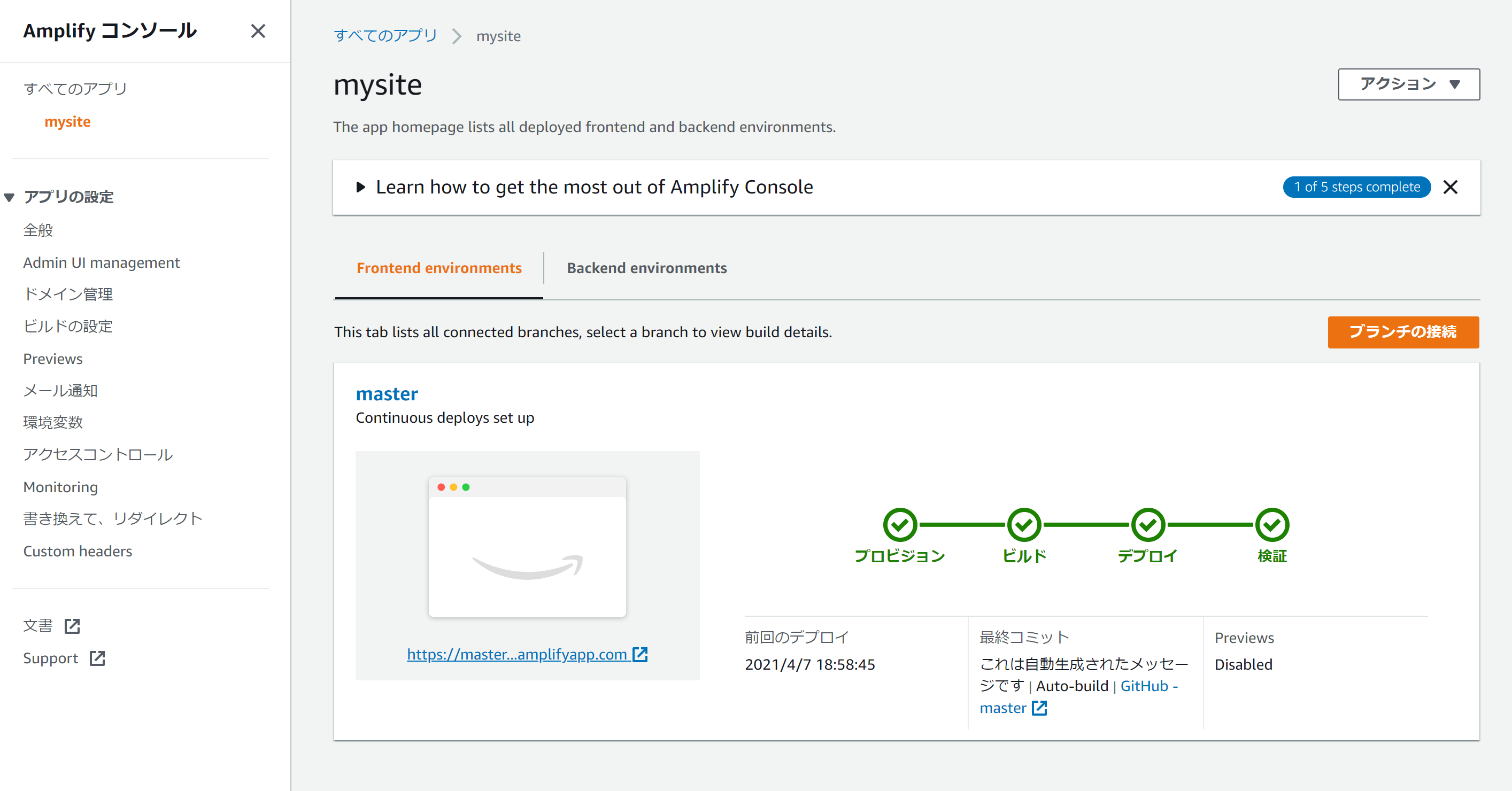Open Custom headers settings
The height and width of the screenshot is (791, 1512).
coord(78,551)
